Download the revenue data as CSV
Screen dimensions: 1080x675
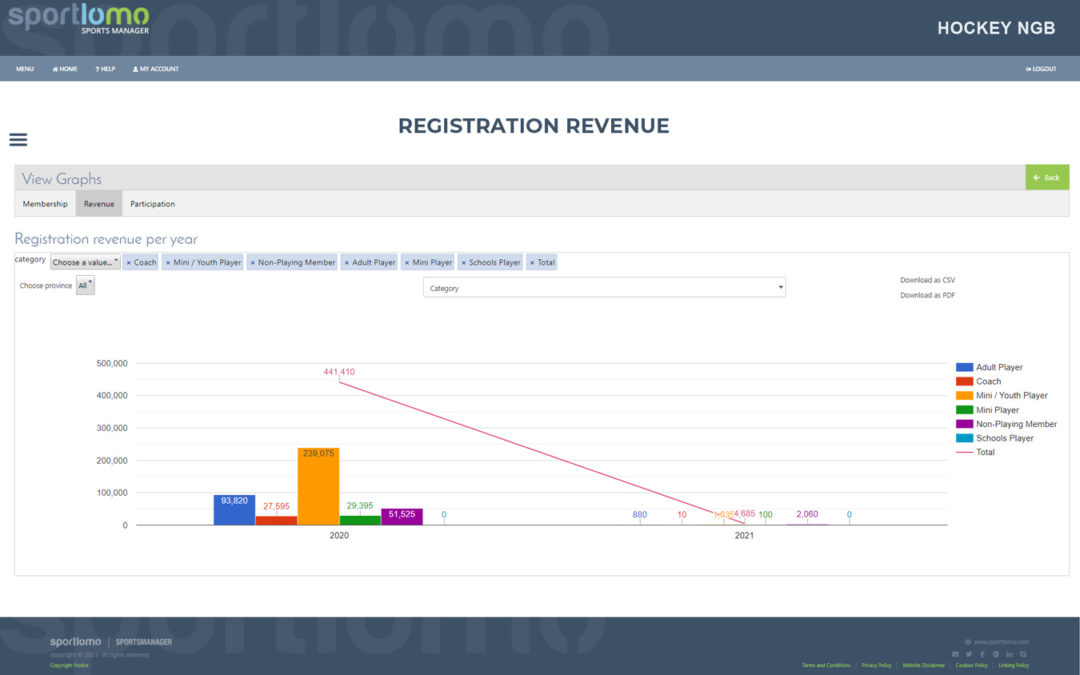click(x=926, y=280)
